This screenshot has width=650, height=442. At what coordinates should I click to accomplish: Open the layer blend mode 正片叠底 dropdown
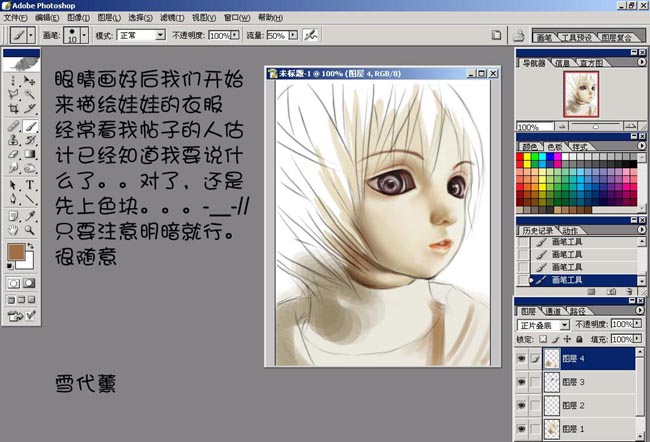pyautogui.click(x=543, y=325)
